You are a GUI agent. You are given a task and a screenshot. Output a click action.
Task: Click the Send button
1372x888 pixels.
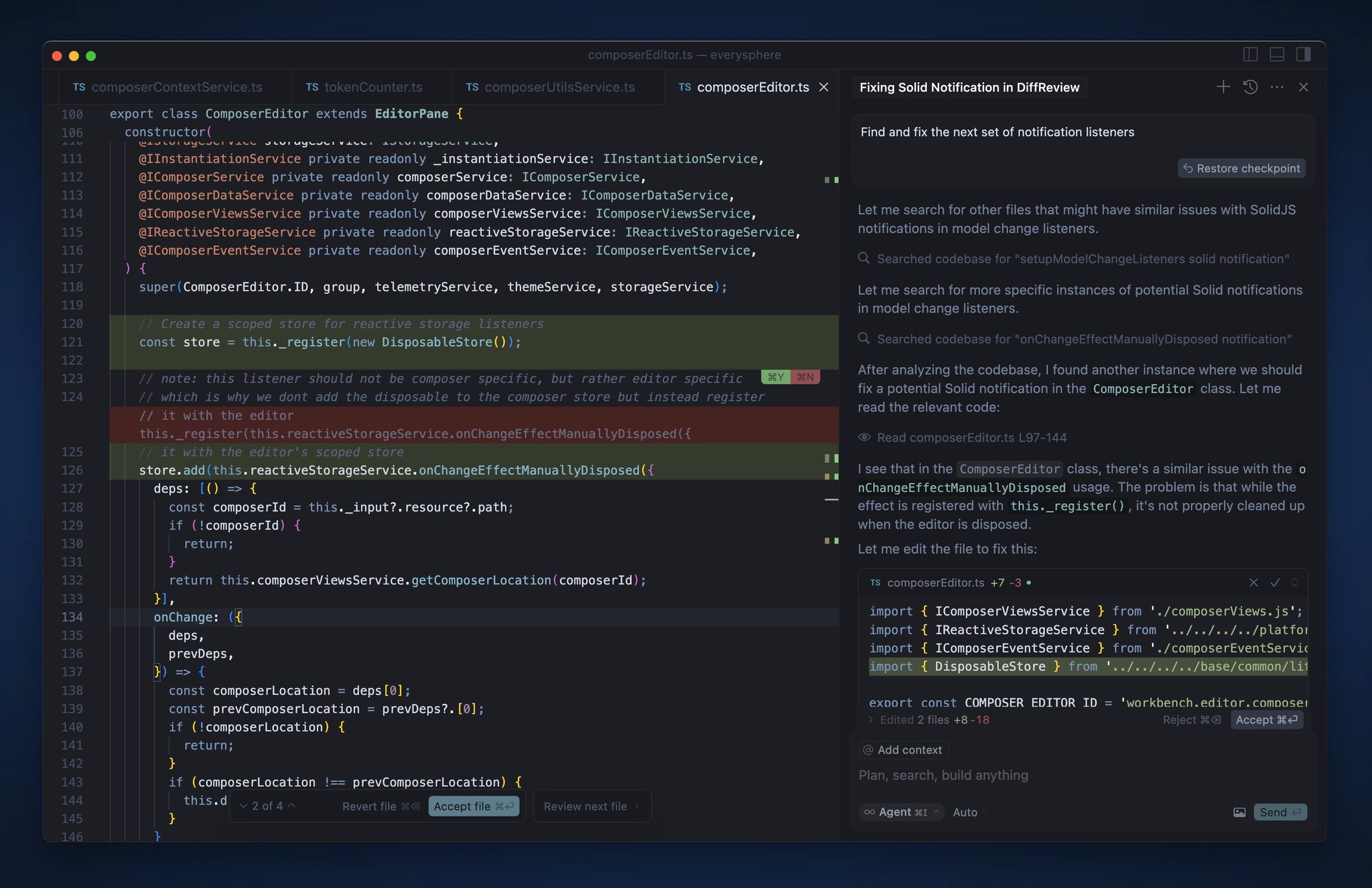pos(1280,812)
